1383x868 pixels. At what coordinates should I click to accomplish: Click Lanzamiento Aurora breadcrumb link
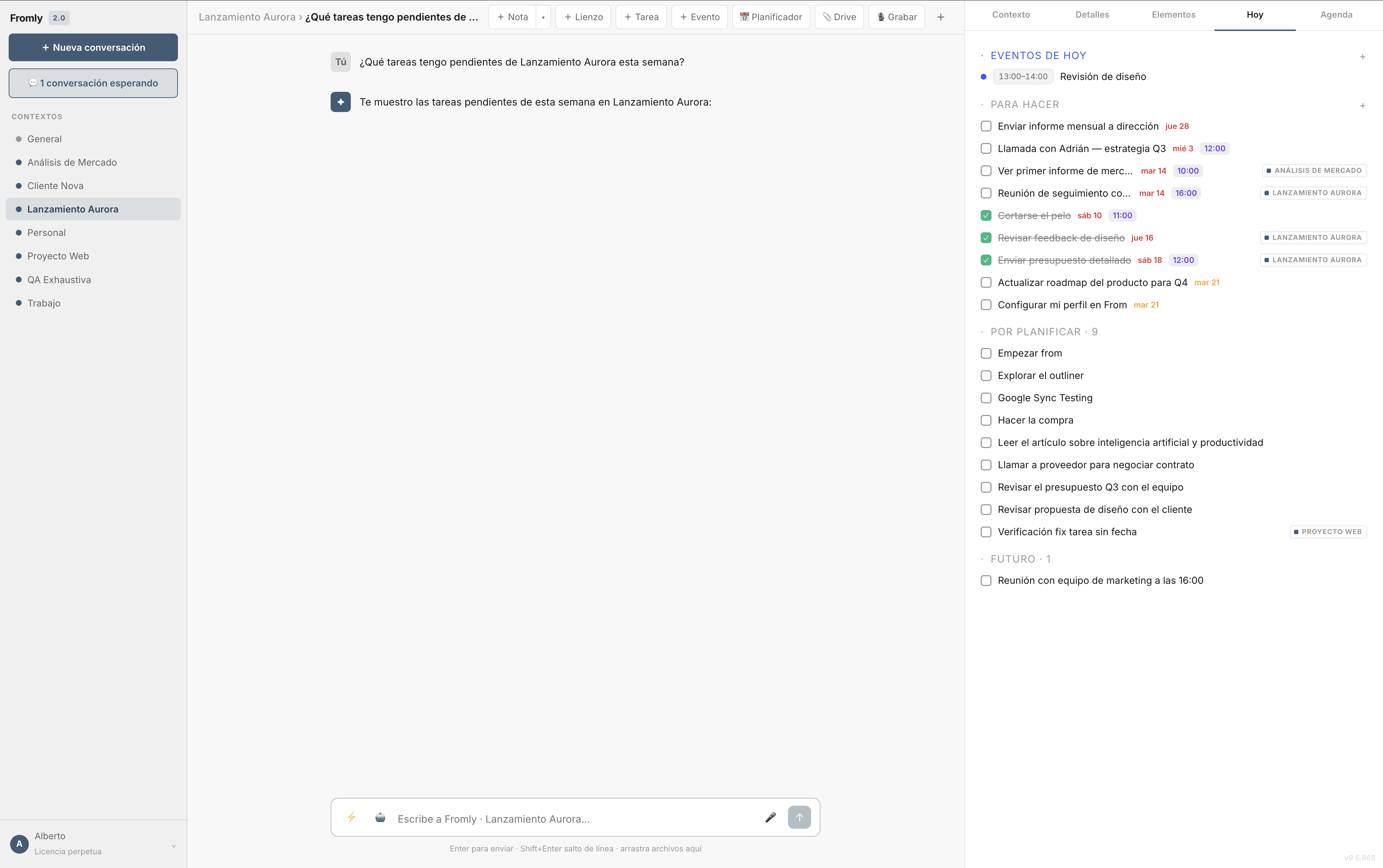point(247,17)
